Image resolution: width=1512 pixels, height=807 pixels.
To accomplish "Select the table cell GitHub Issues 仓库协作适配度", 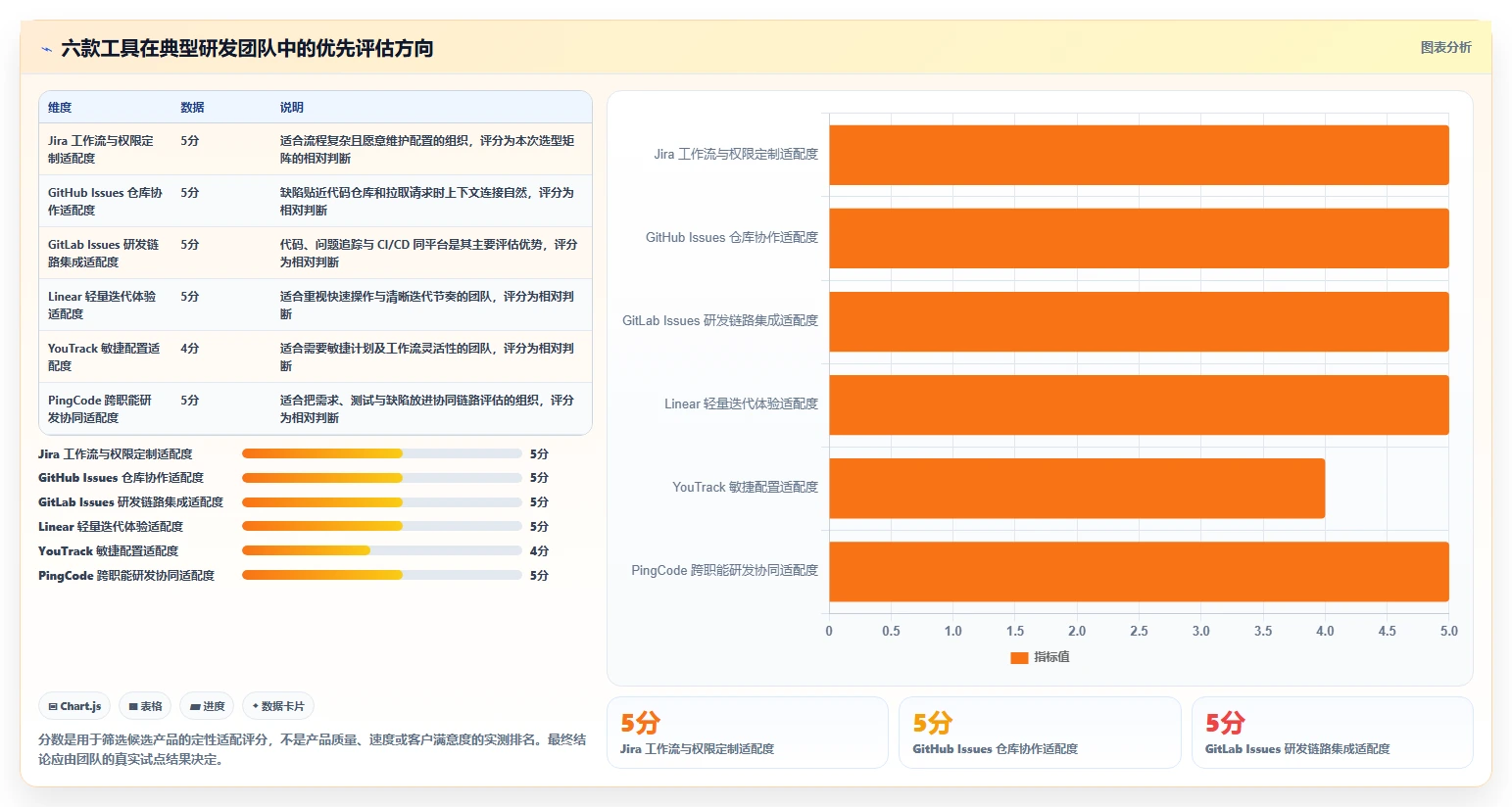I will pyautogui.click(x=105, y=201).
